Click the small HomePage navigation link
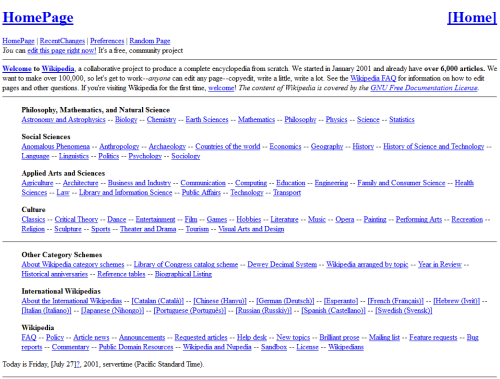The height and width of the screenshot is (379, 500). pyautogui.click(x=18, y=41)
